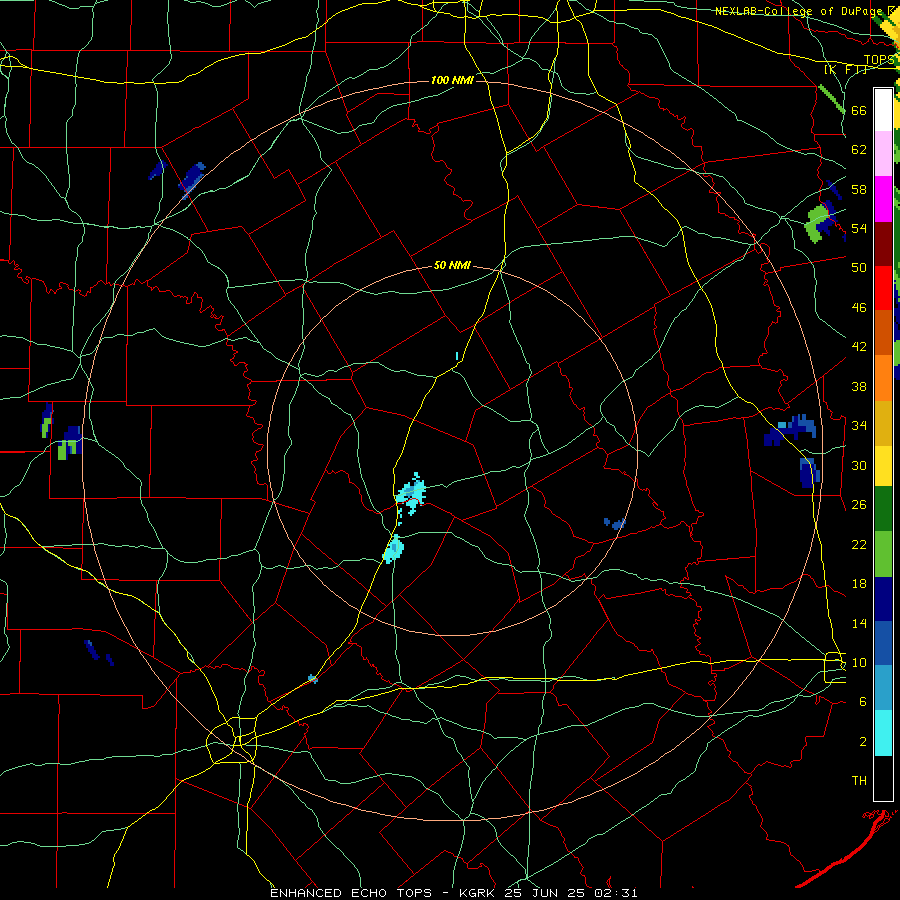This screenshot has width=900, height=900.
Task: Click the "10" legend value
Action: [x=859, y=662]
